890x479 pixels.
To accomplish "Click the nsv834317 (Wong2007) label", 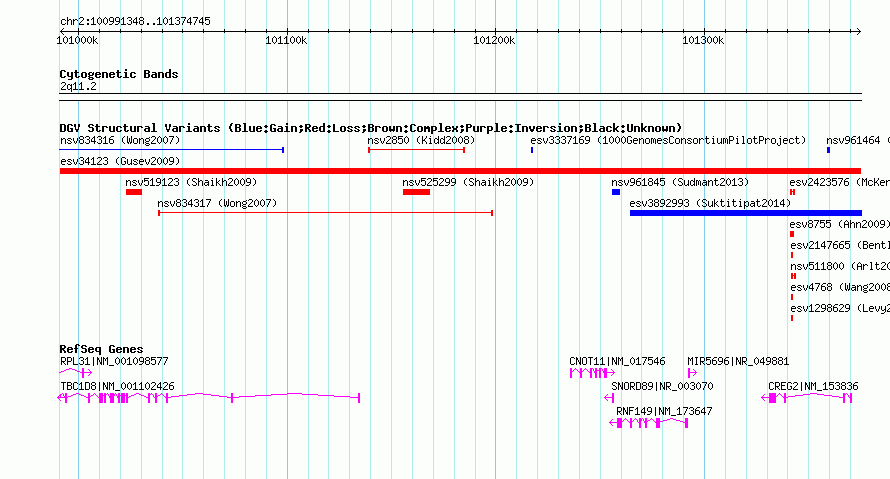I will [217, 203].
